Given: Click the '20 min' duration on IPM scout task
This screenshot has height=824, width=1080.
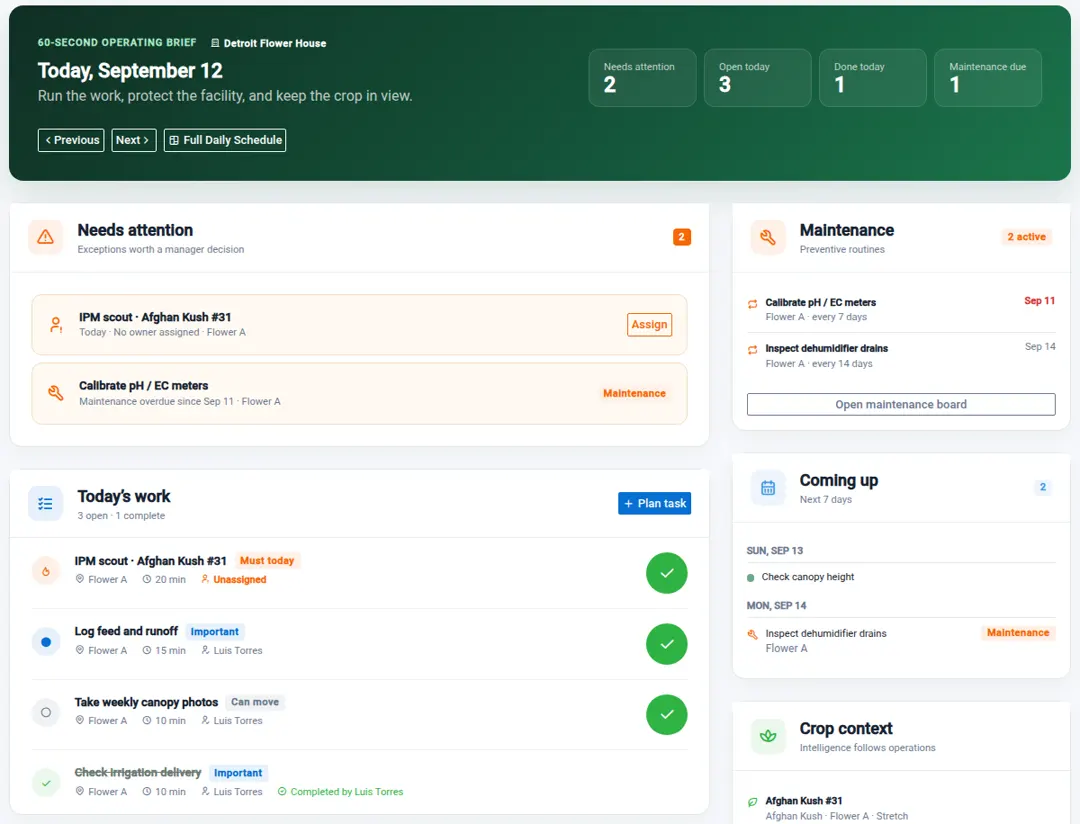Looking at the screenshot, I should pos(170,580).
